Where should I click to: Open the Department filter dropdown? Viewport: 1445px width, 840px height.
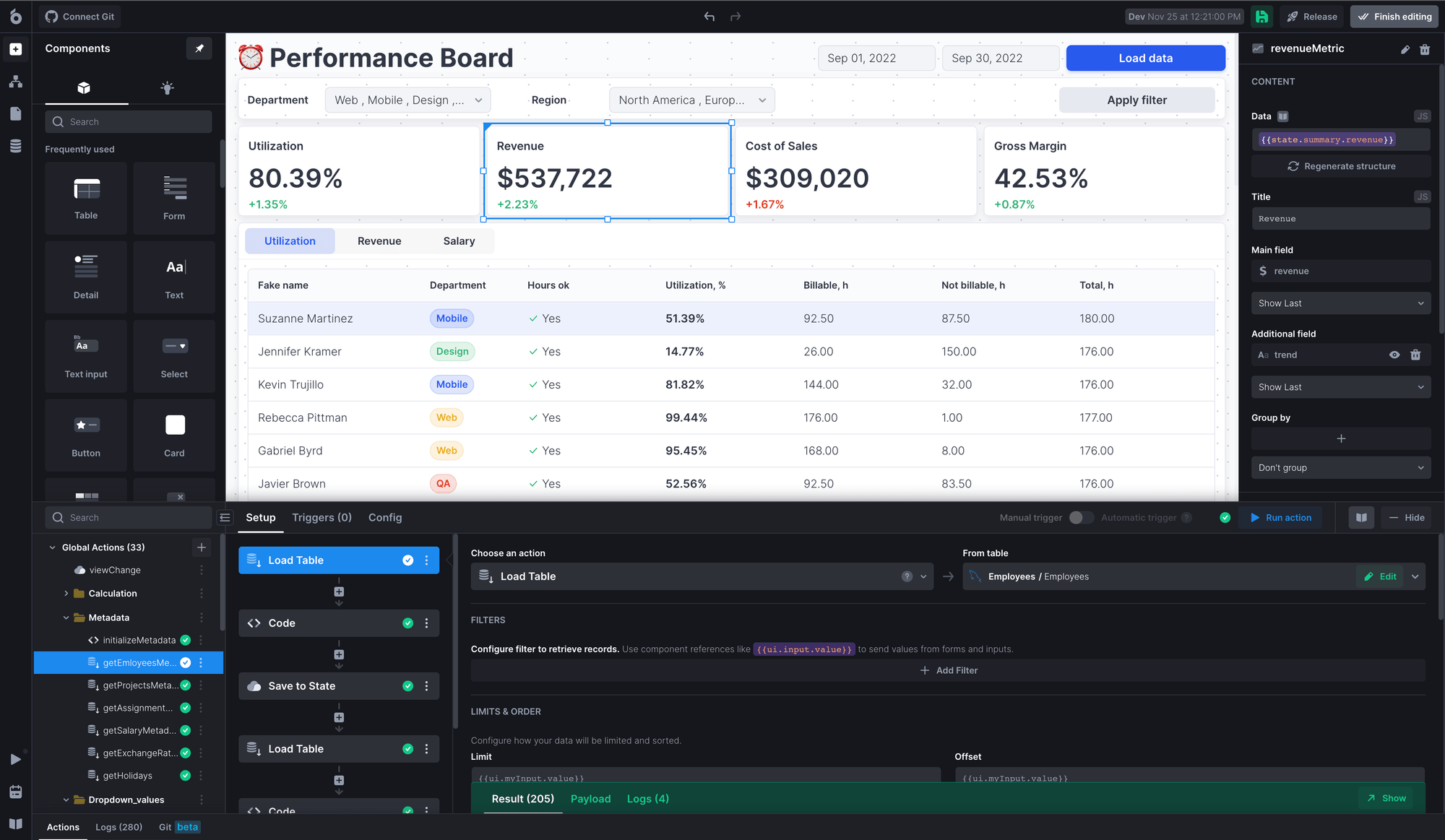coord(407,100)
